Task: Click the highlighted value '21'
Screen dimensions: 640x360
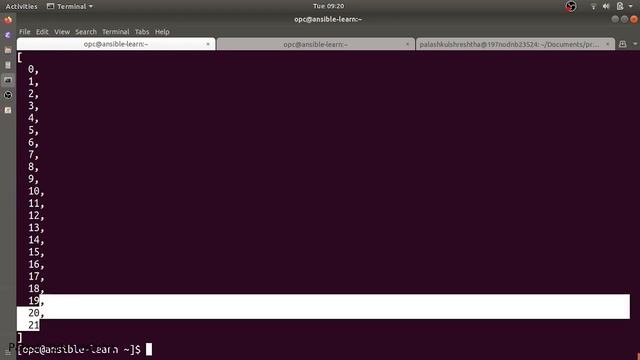Action: (34, 325)
